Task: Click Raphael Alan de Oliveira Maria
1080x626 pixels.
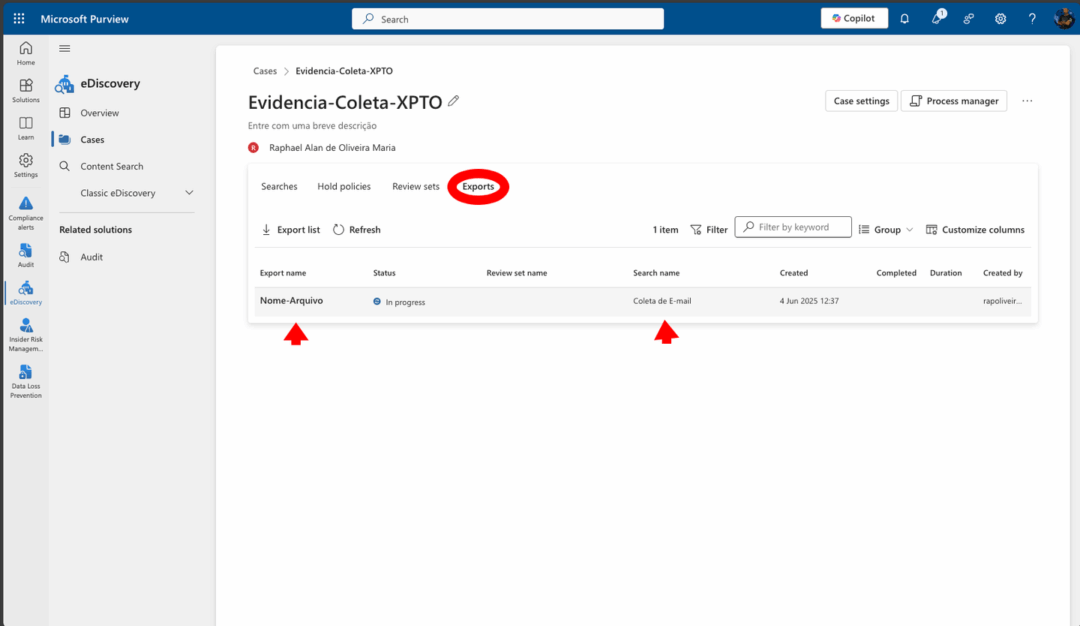Action: (x=332, y=148)
